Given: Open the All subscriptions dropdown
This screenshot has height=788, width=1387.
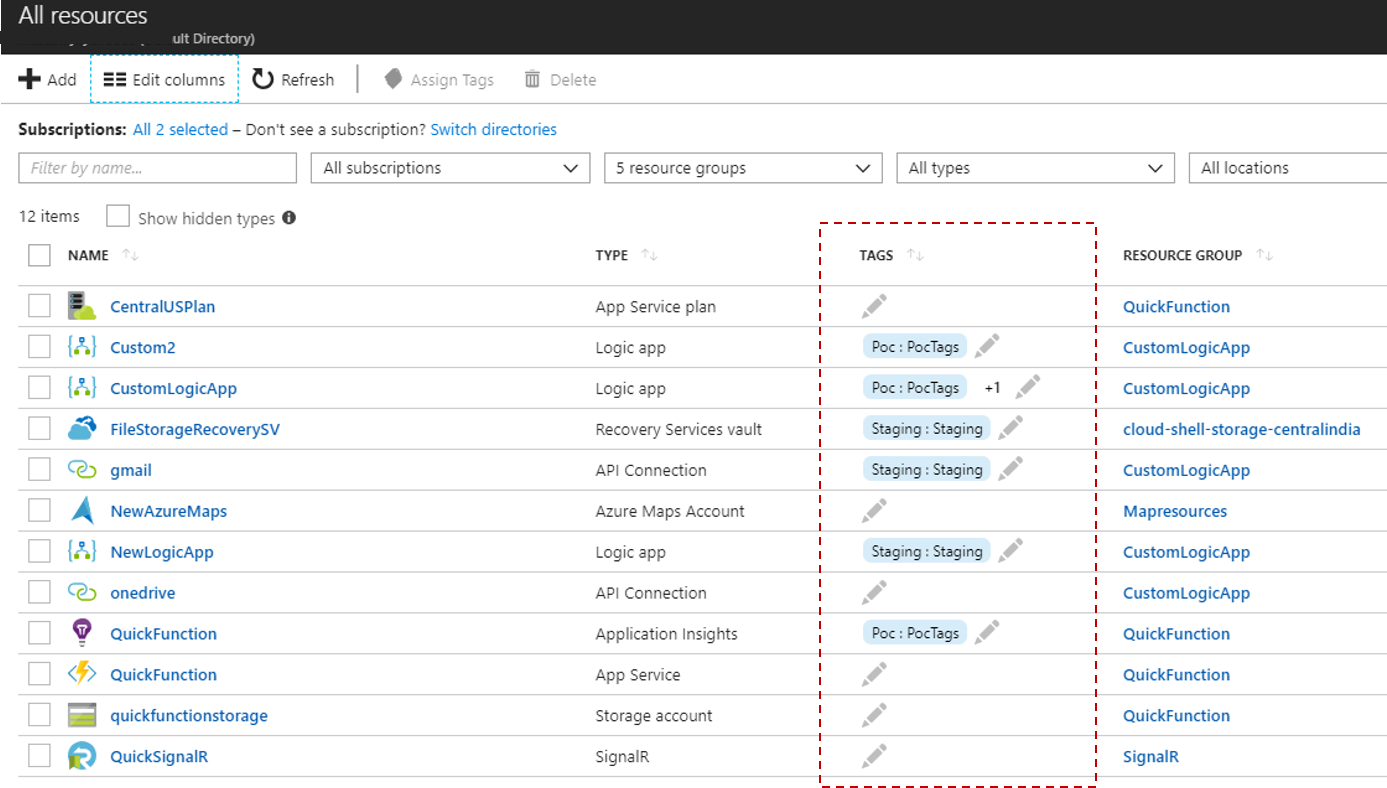Looking at the screenshot, I should coord(450,168).
